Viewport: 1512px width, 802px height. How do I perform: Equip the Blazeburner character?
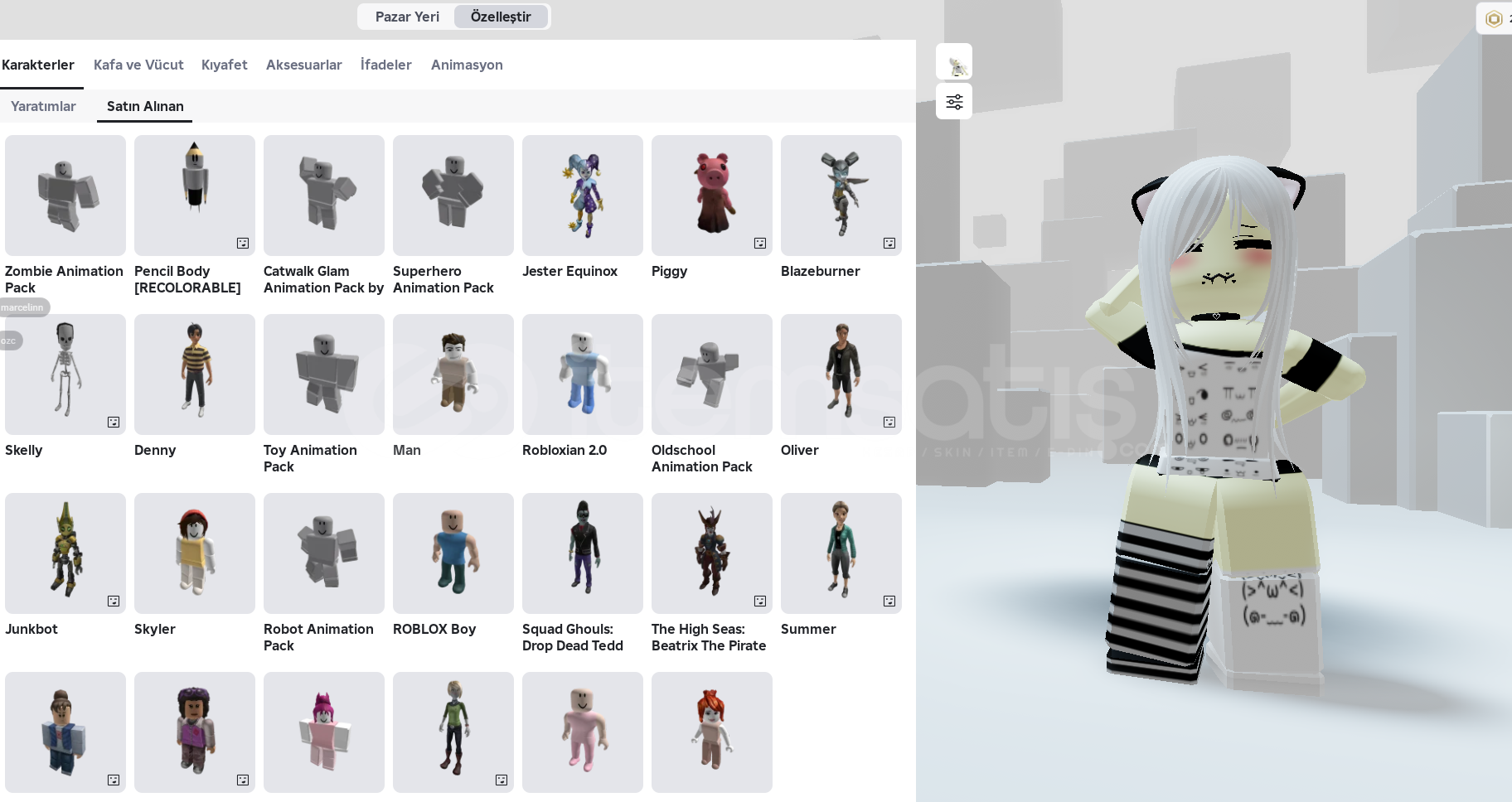[x=841, y=196]
